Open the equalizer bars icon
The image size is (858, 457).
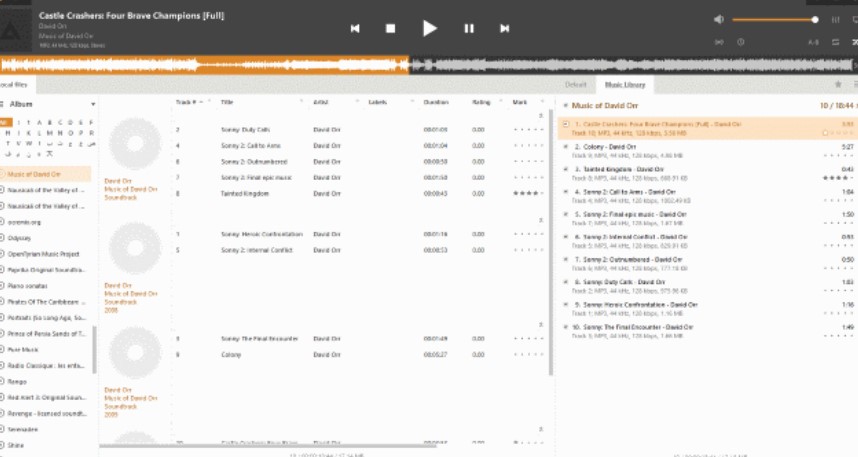(x=836, y=20)
